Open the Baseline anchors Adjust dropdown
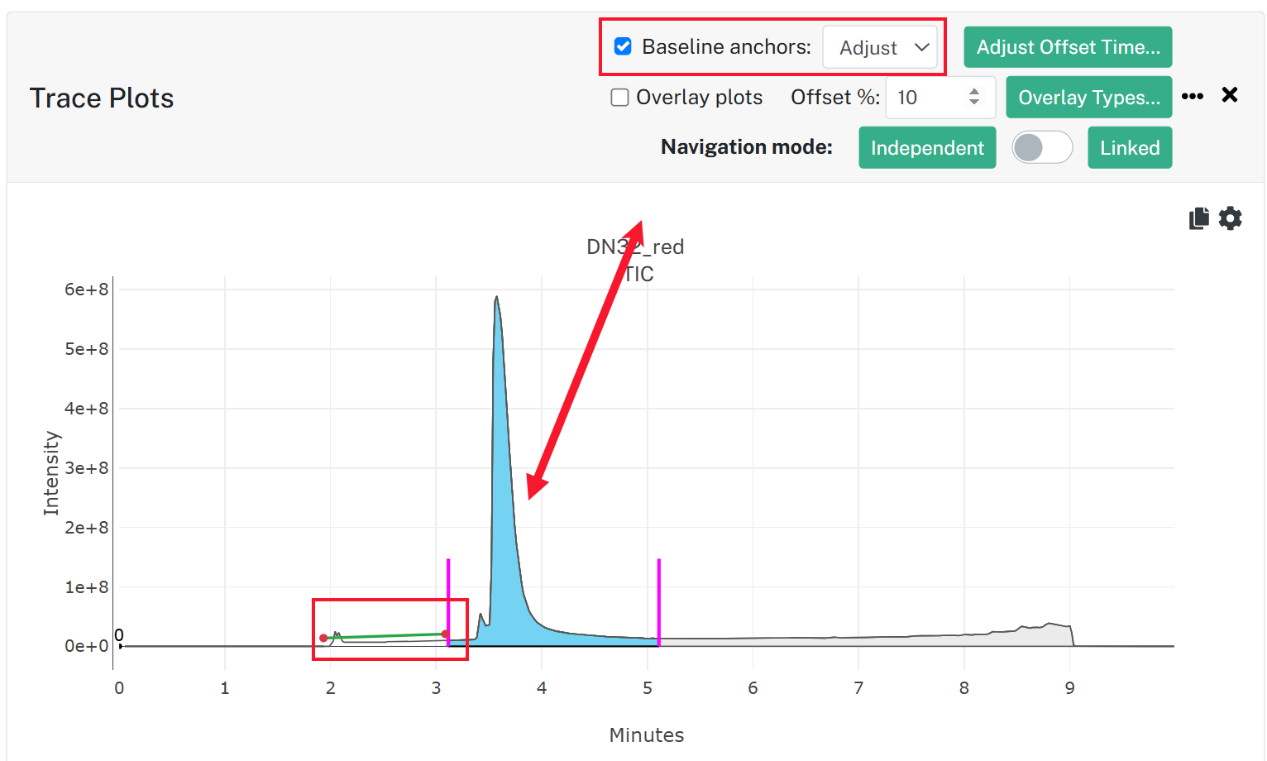Screen dimensions: 1267x761 (x=881, y=48)
